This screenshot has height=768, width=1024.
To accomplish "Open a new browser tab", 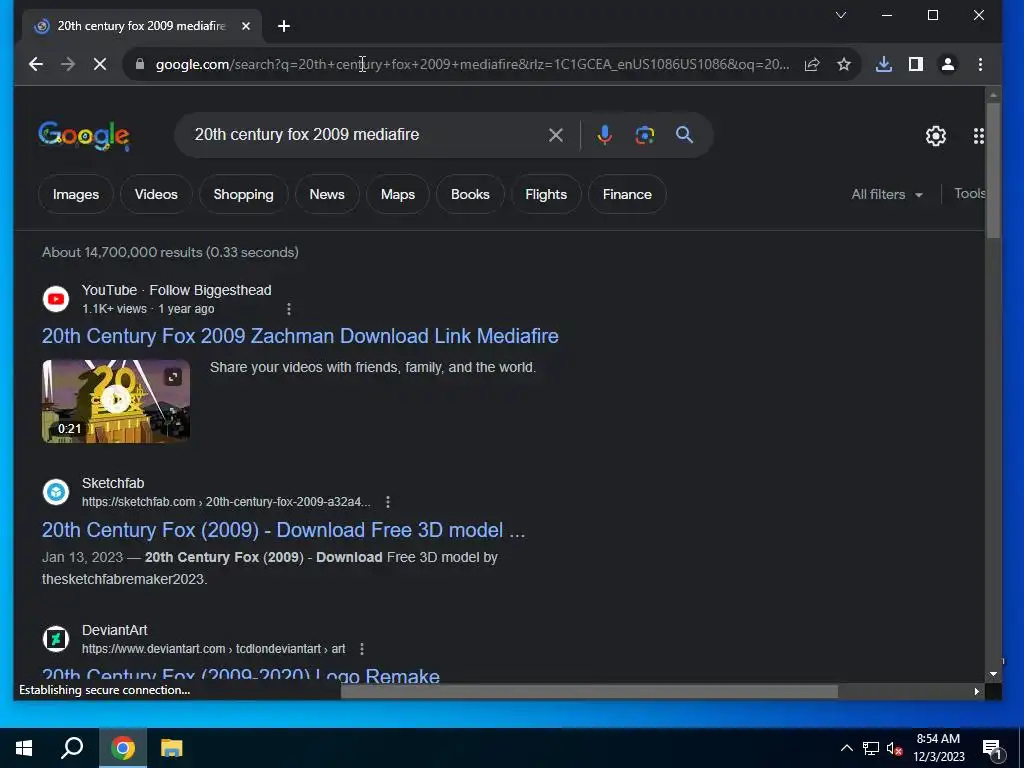I will [283, 26].
